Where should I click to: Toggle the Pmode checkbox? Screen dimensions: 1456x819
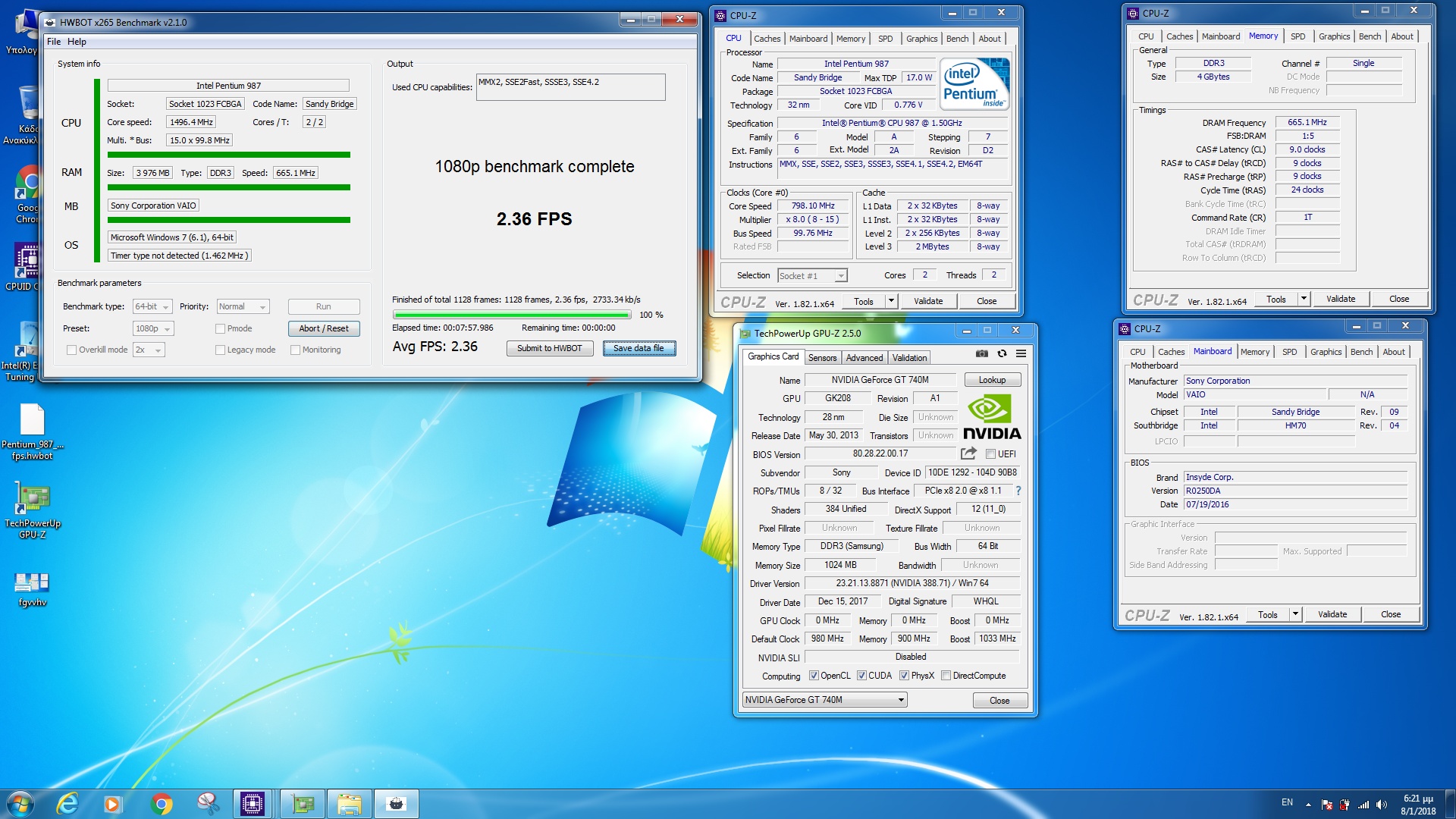point(220,328)
